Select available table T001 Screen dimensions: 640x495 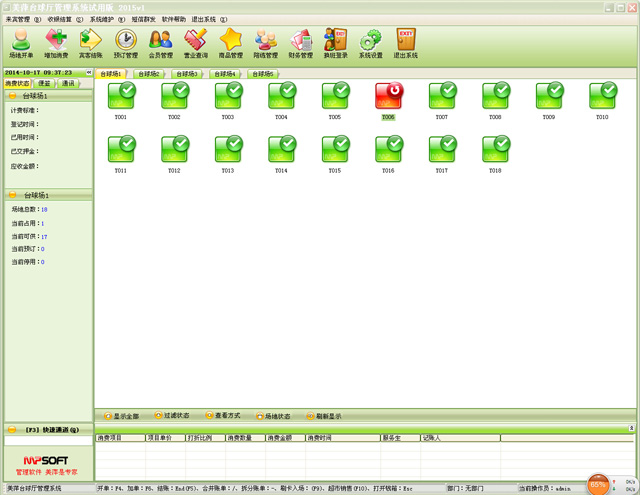point(121,98)
